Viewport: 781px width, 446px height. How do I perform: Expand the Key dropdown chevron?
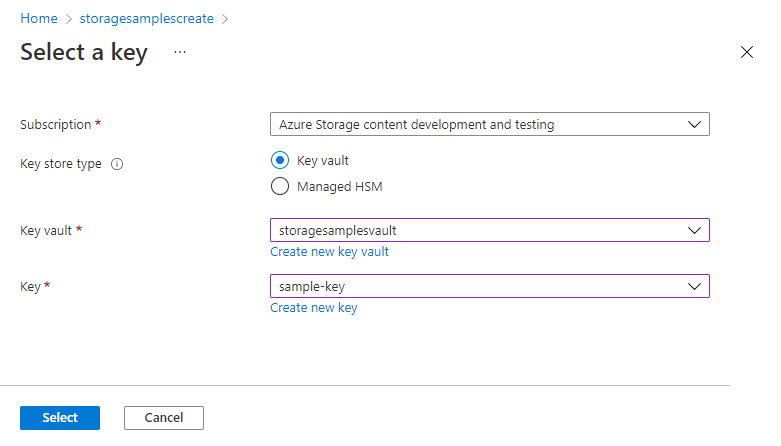pyautogui.click(x=694, y=286)
